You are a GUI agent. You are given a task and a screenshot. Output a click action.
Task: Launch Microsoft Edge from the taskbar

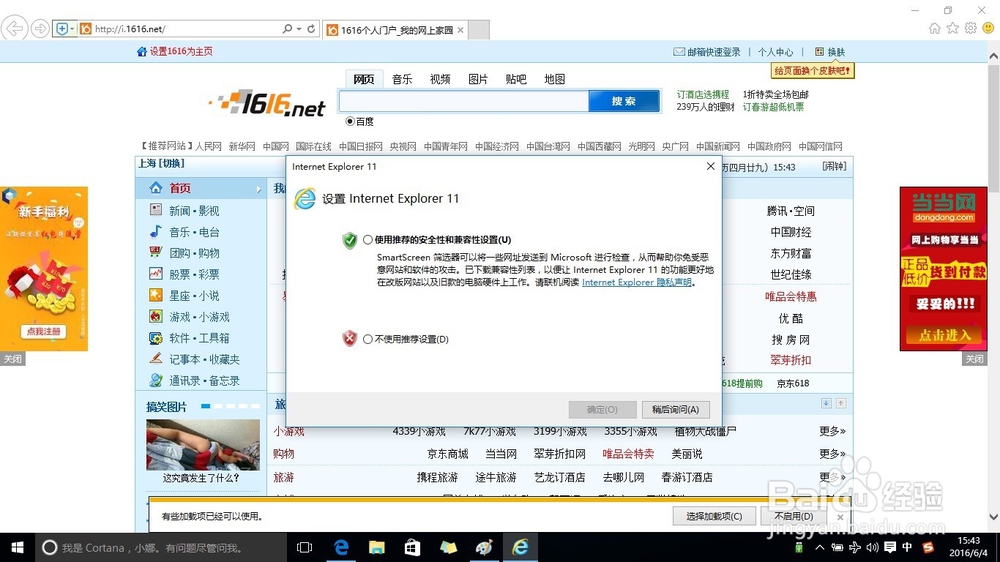coord(341,547)
